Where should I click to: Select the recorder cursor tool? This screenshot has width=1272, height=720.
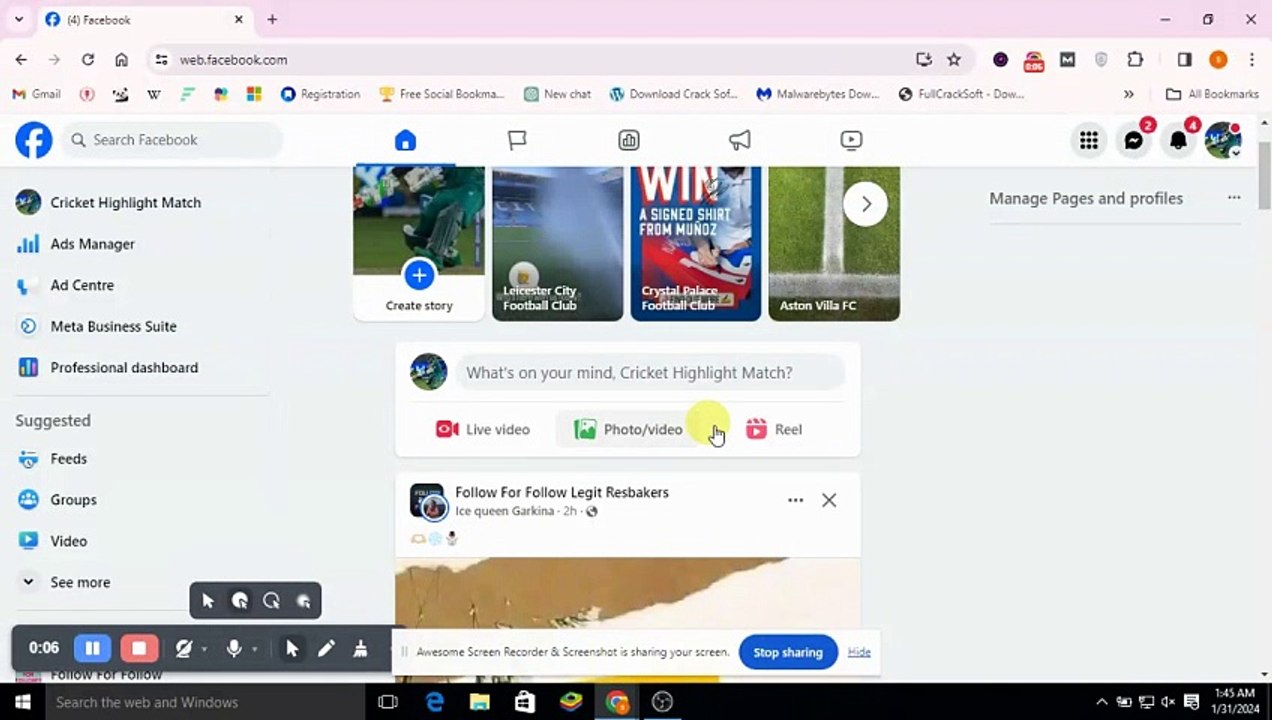(292, 649)
